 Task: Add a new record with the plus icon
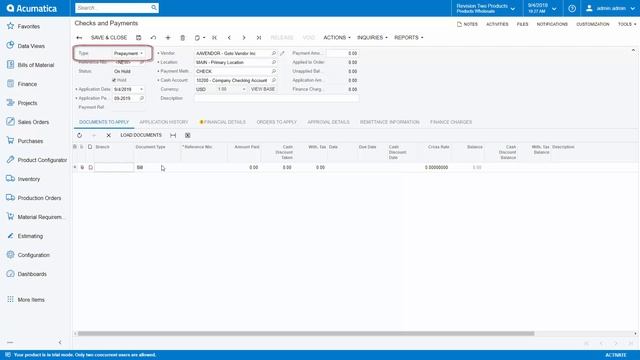[168, 38]
